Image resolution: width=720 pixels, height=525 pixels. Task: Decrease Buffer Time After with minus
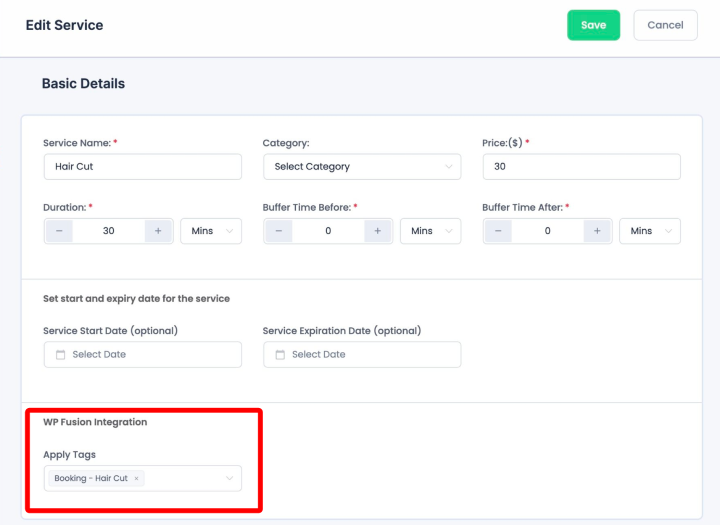coord(498,231)
